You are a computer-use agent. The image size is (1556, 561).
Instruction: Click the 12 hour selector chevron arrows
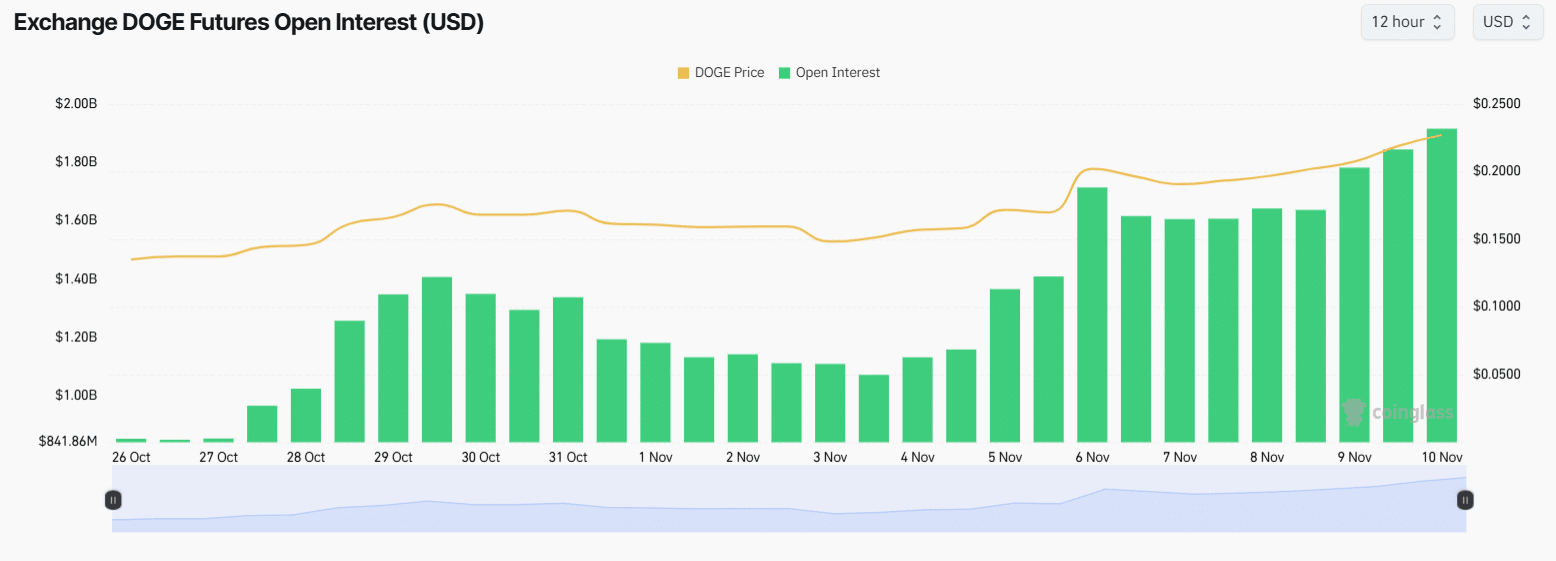1437,22
